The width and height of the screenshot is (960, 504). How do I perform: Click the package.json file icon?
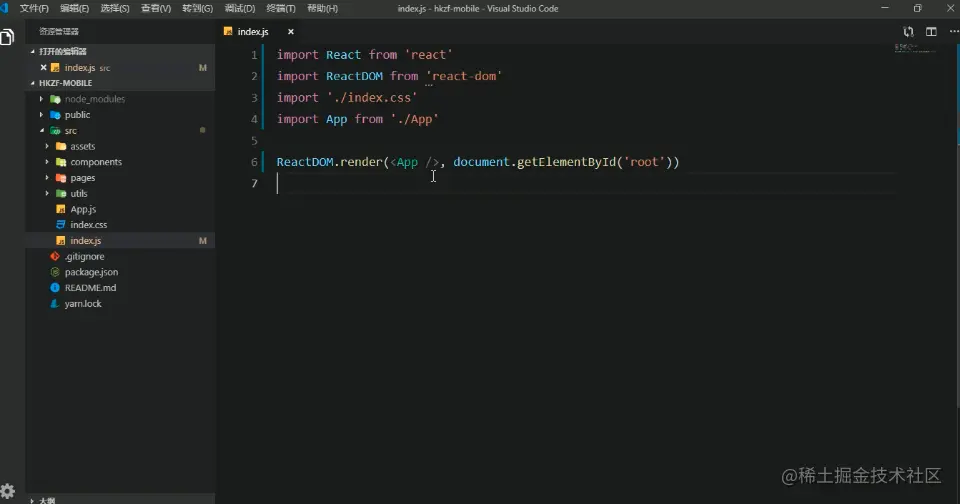click(55, 272)
